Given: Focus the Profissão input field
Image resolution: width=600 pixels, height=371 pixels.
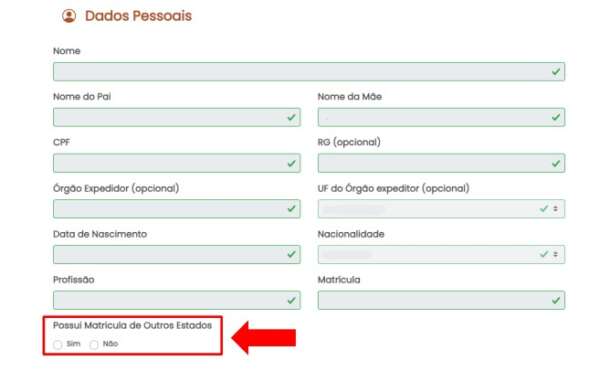Looking at the screenshot, I should (x=177, y=300).
